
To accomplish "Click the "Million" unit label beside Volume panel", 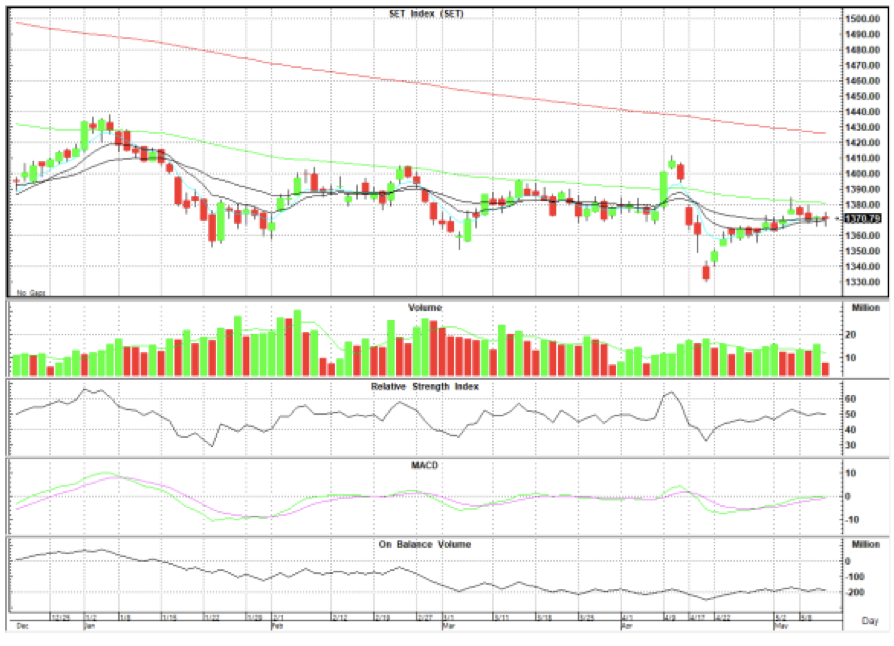I will pyautogui.click(x=865, y=308).
